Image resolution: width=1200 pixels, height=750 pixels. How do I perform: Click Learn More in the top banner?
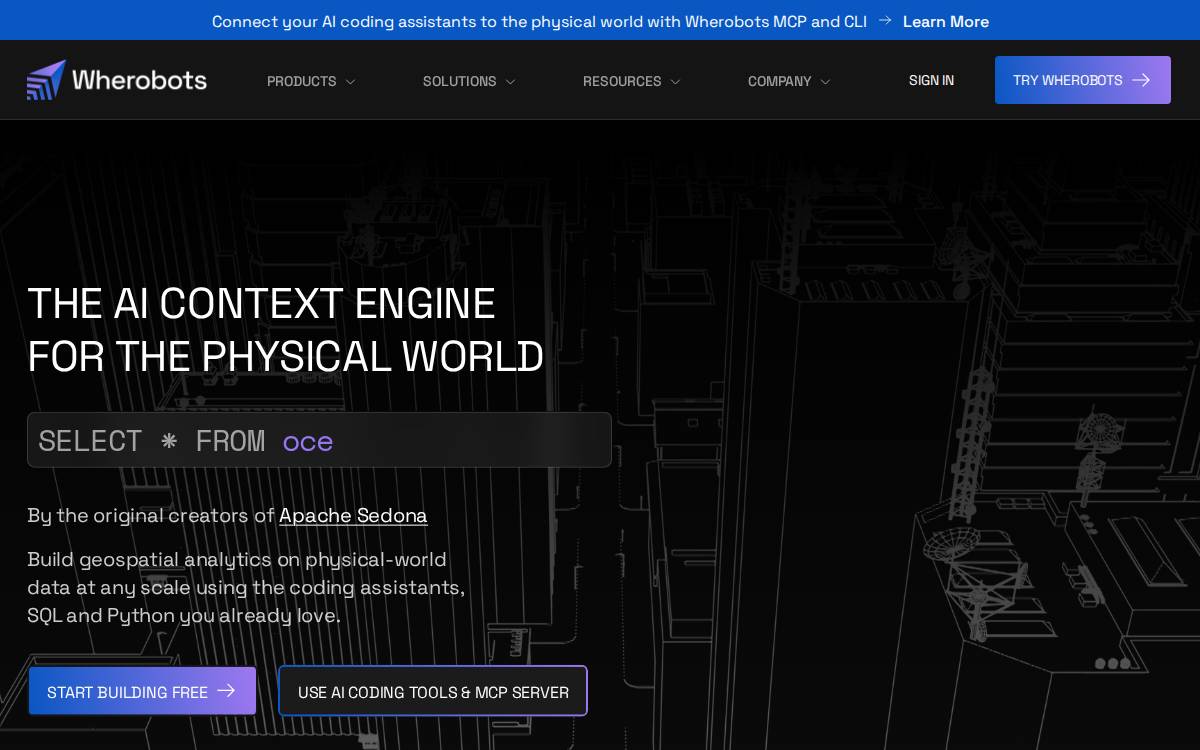[946, 21]
